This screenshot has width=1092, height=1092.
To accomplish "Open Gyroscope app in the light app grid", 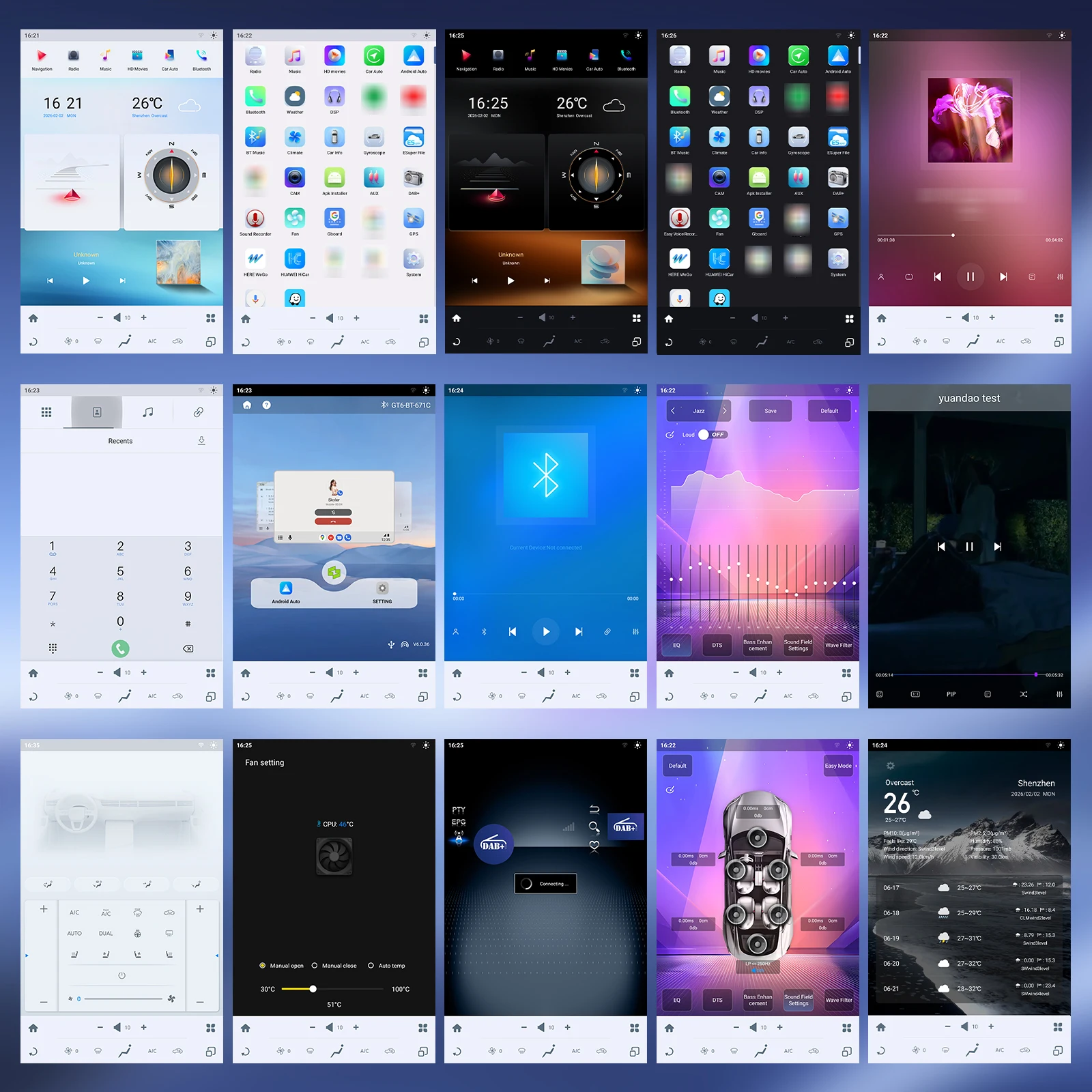I will [374, 141].
